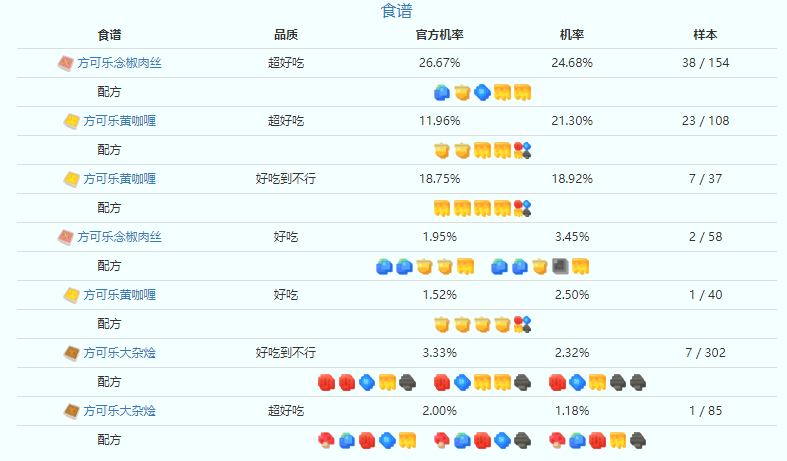Click first yellow pot icon in the 1.52% recipe

(x=442, y=325)
